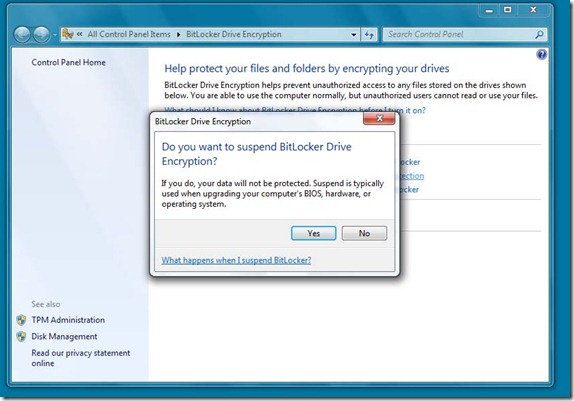Click the TPM Administration shield icon
This screenshot has height=401, width=574.
click(x=21, y=320)
